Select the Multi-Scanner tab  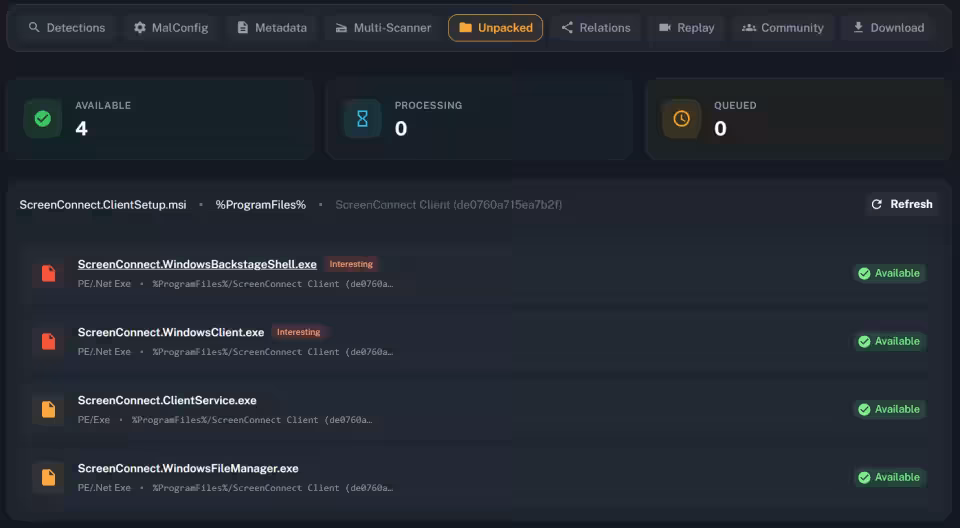(x=383, y=28)
